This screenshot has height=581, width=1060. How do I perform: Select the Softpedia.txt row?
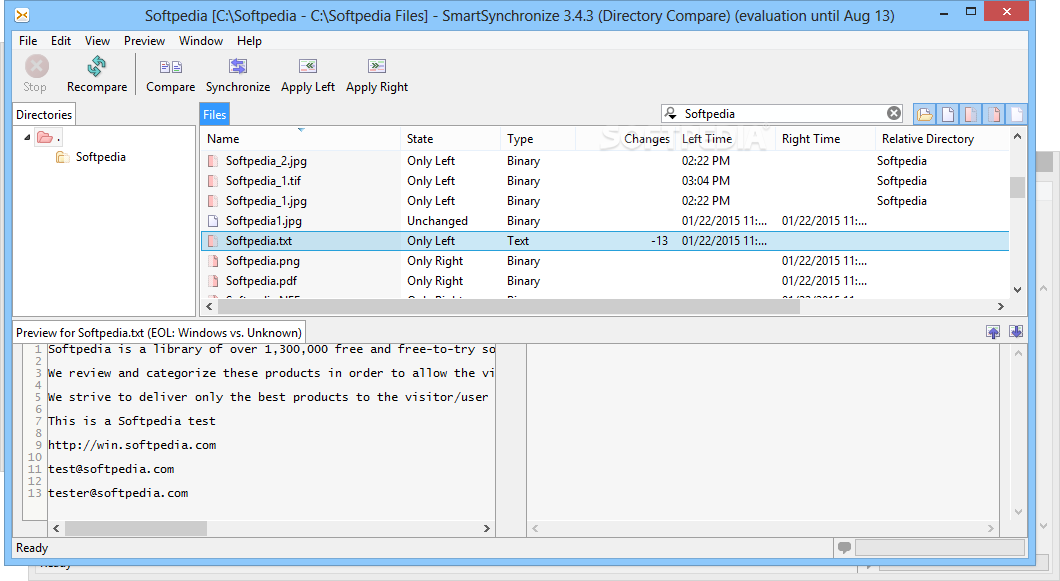pos(605,241)
